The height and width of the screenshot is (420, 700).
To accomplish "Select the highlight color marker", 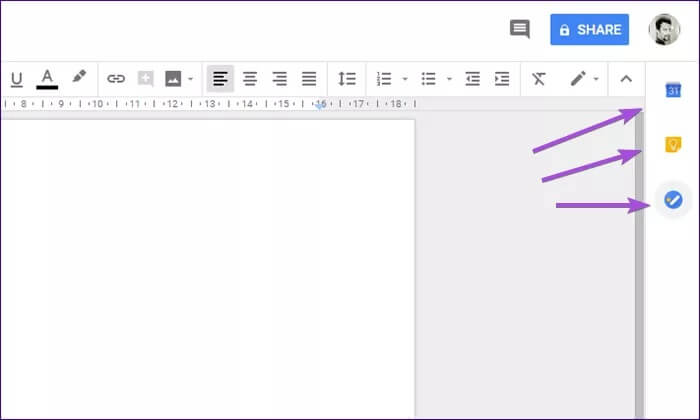I will click(x=79, y=77).
